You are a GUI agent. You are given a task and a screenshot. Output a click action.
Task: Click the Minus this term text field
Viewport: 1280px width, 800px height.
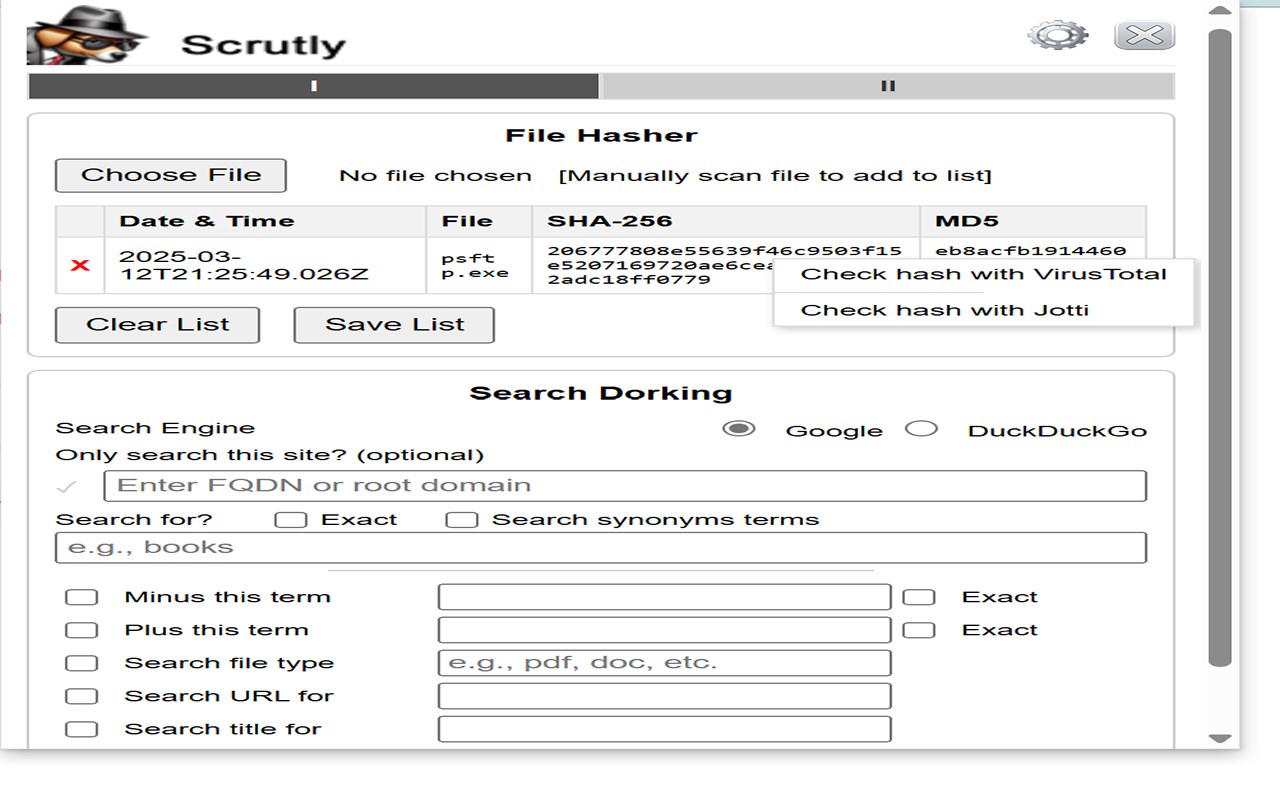[x=664, y=597]
